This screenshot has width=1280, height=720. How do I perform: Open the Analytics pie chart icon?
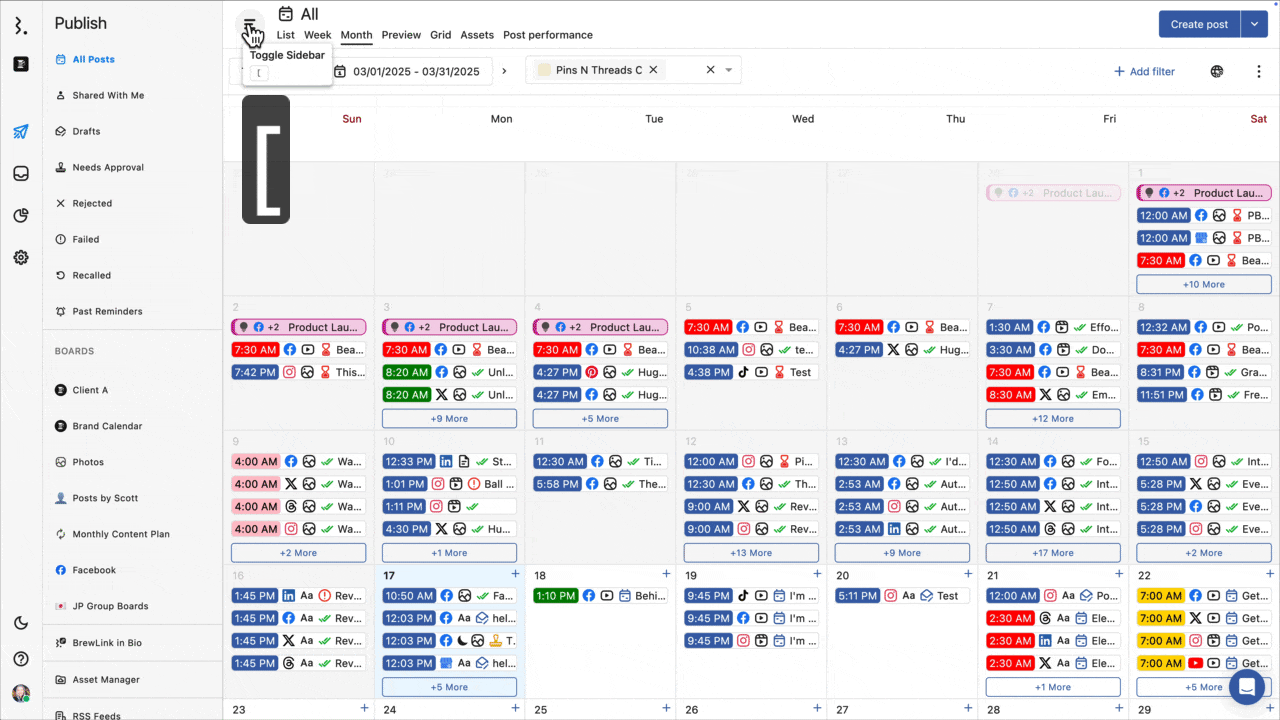(x=21, y=216)
